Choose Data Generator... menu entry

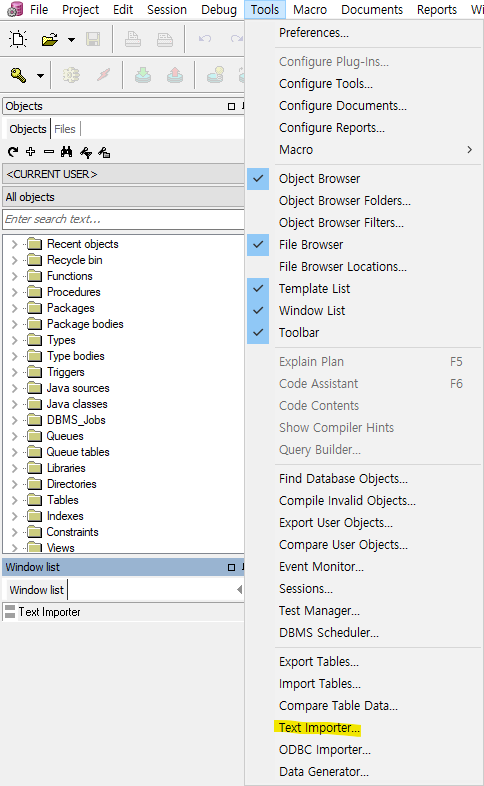[x=324, y=772]
